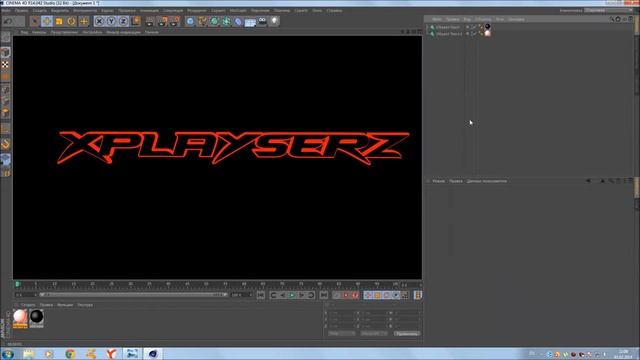This screenshot has height=360, width=640.
Task: Open the Render Settings icon
Action: 175,21
